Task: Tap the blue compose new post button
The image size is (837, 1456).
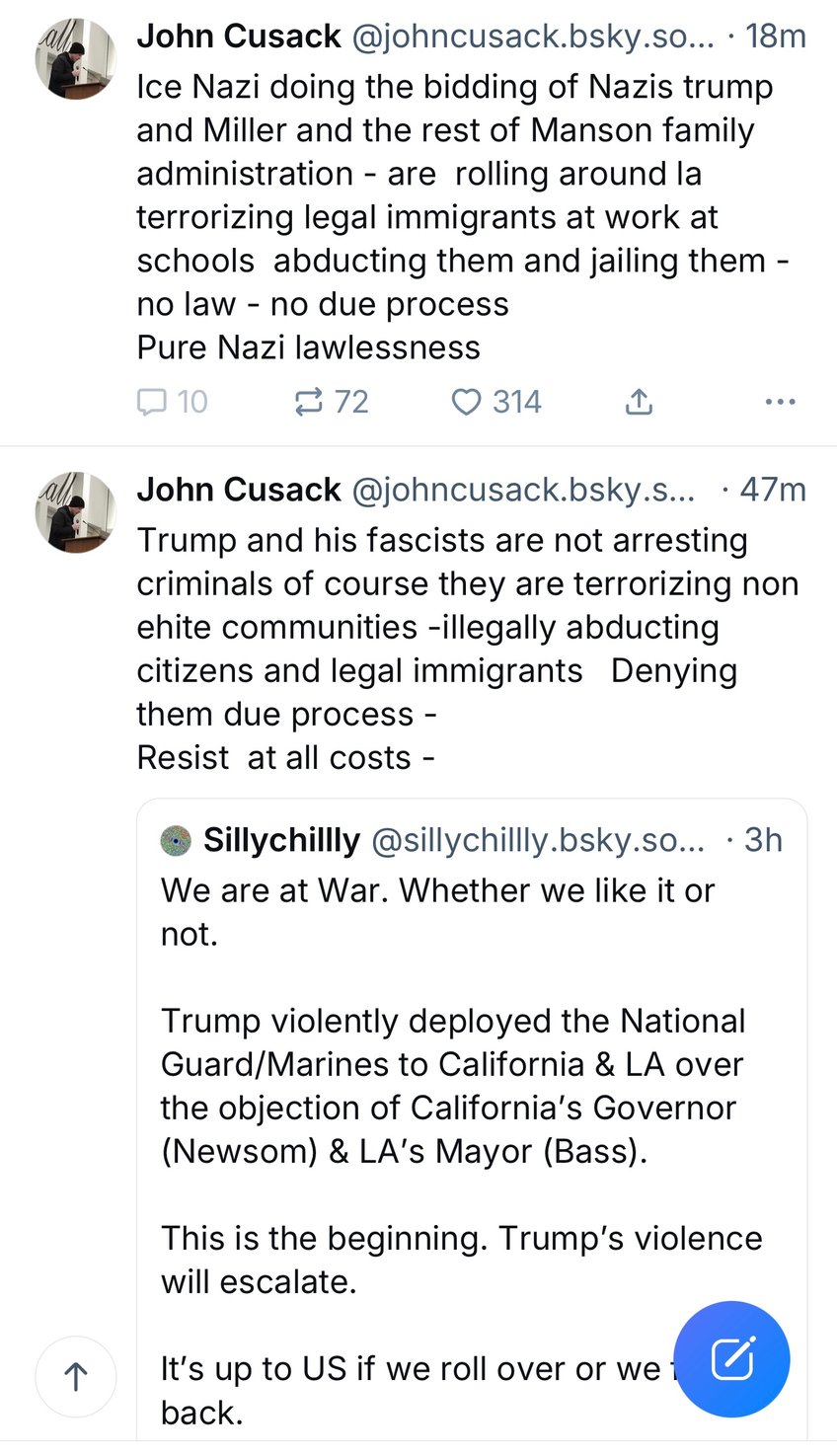Action: point(731,1359)
